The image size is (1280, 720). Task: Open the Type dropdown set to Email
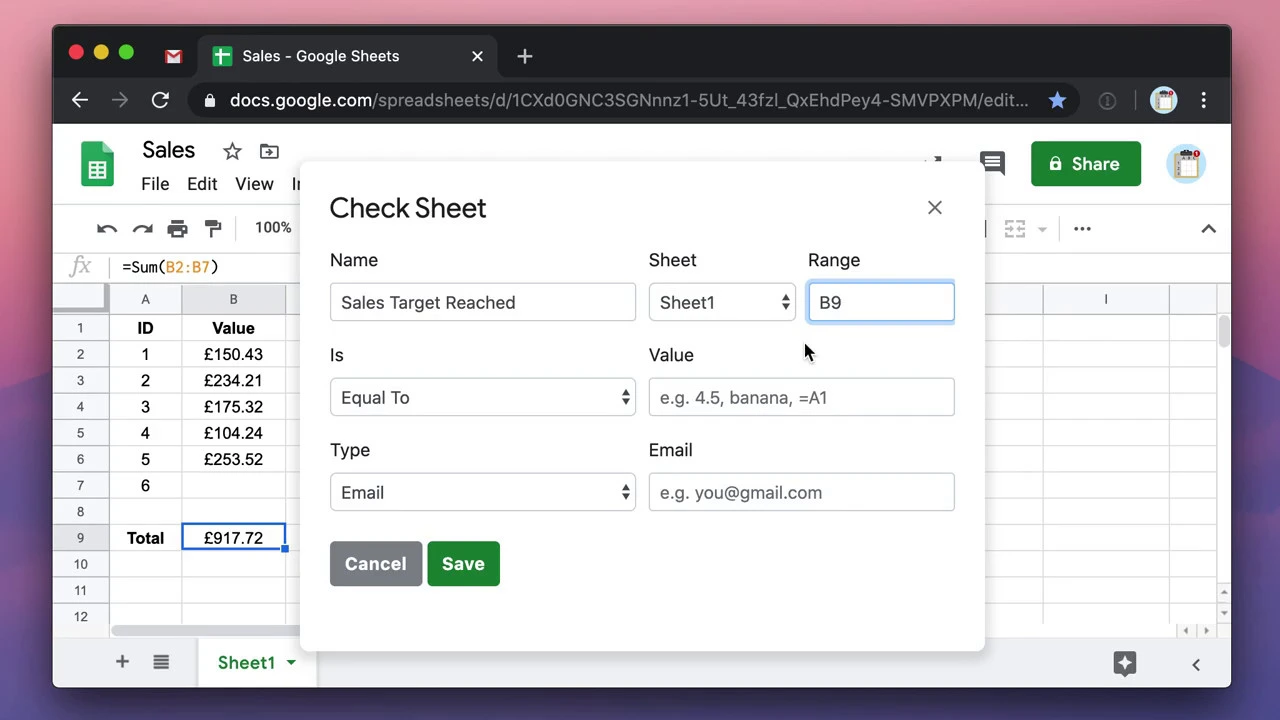coord(482,492)
